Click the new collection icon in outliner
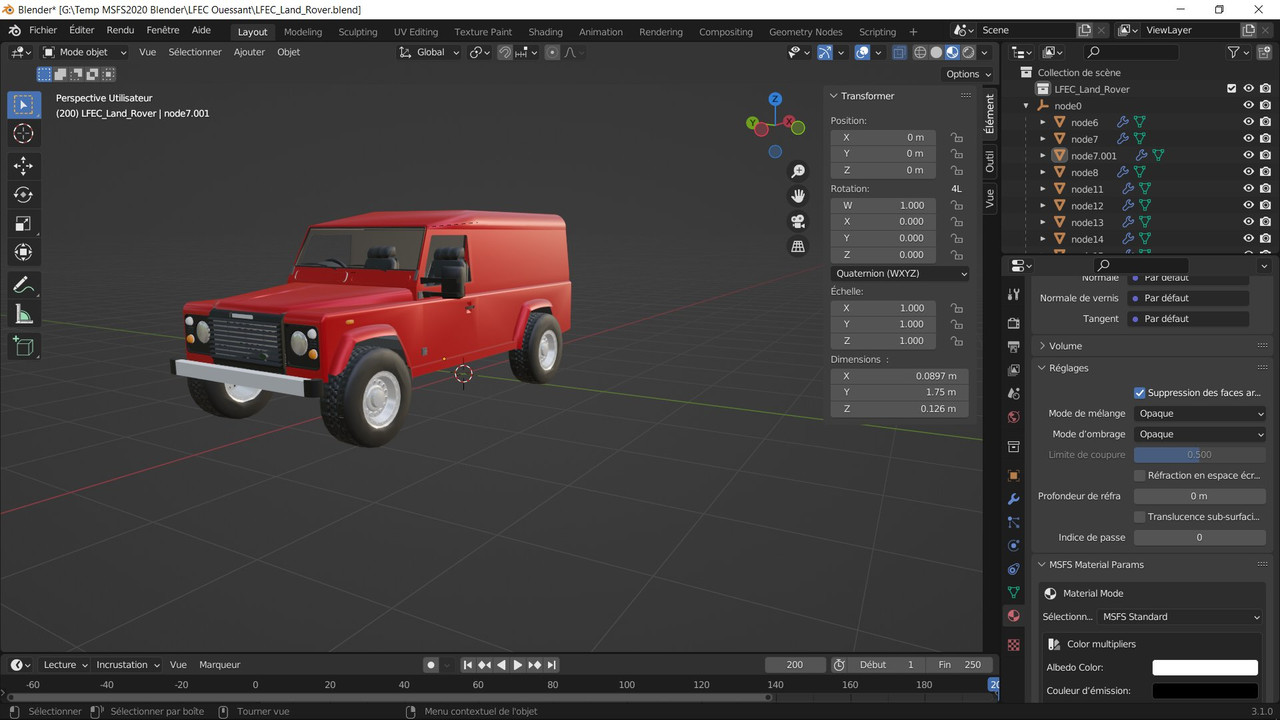 pyautogui.click(x=1265, y=52)
